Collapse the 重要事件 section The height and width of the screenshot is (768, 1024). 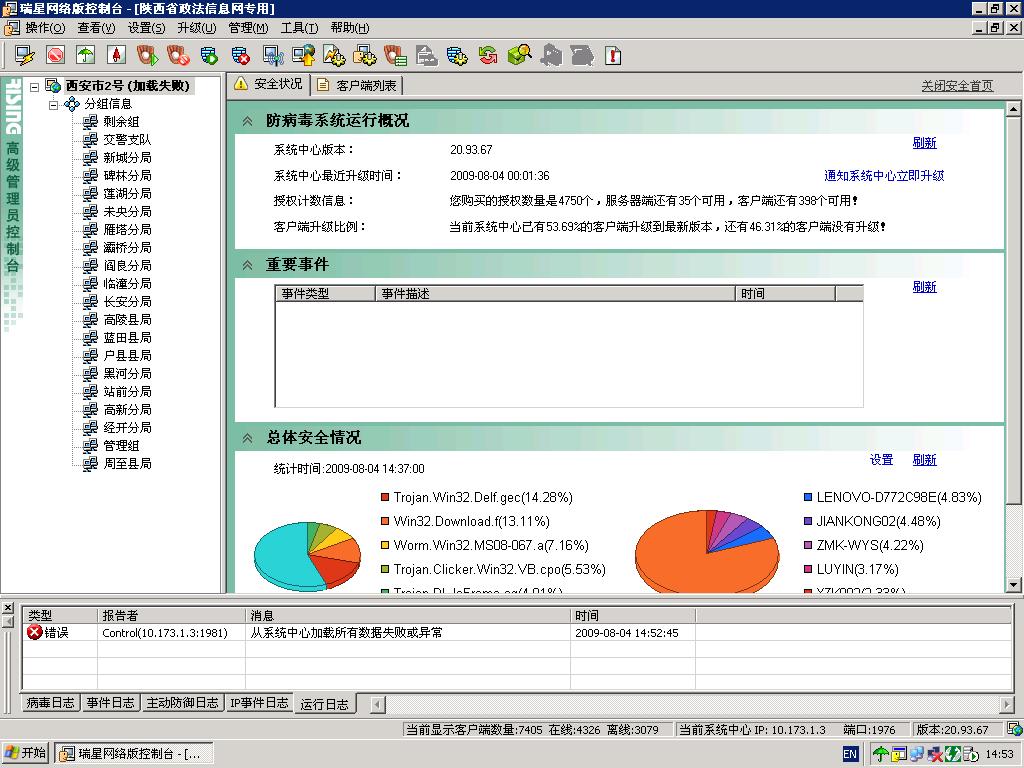248,264
